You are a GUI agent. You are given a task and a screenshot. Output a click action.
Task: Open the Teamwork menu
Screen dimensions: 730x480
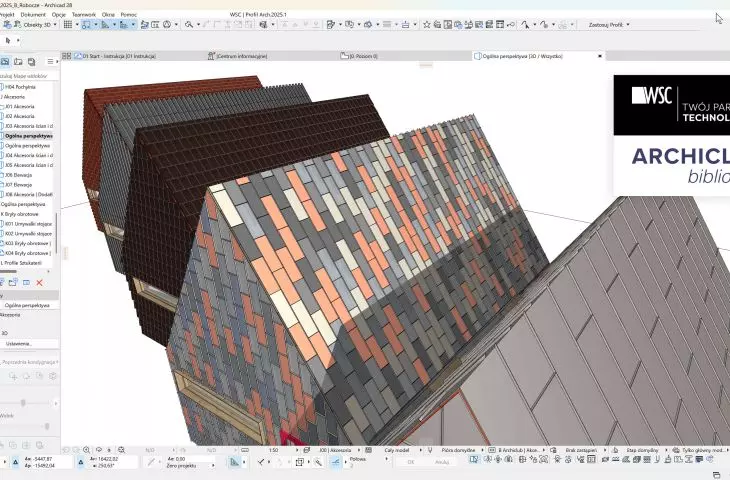coord(84,14)
